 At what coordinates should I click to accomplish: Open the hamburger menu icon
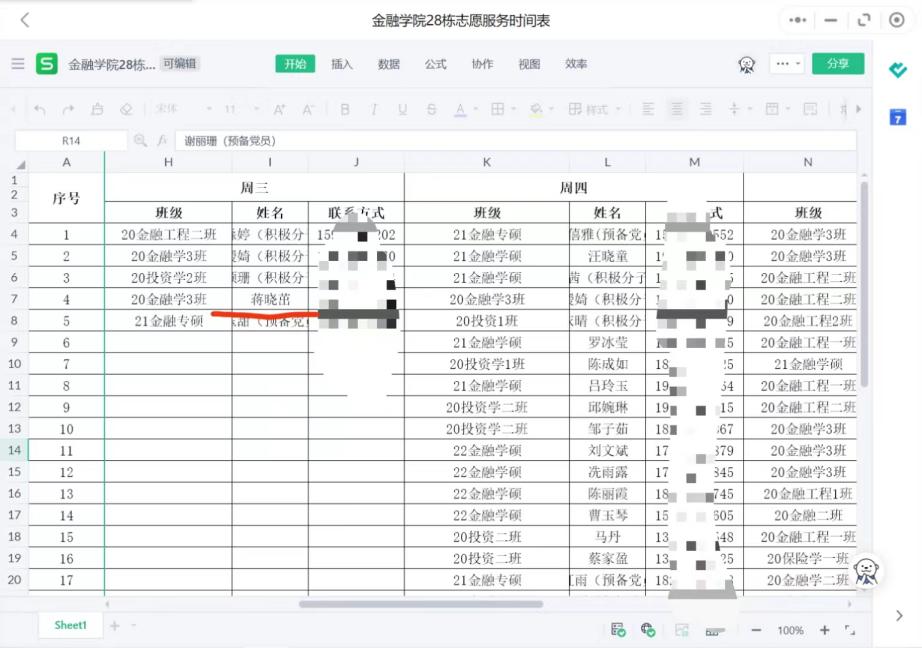18,64
